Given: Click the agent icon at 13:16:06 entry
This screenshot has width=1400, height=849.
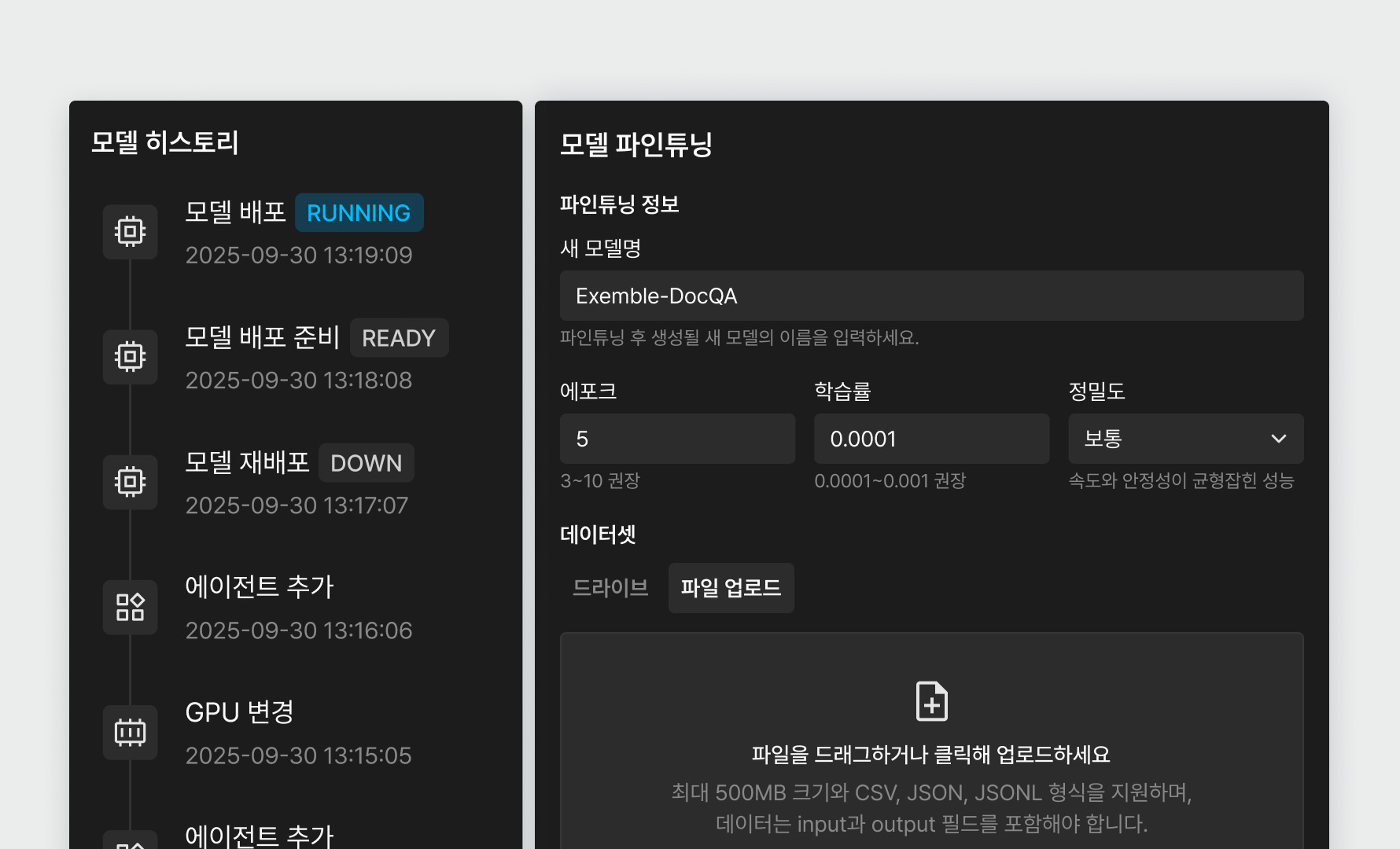Looking at the screenshot, I should [x=130, y=607].
